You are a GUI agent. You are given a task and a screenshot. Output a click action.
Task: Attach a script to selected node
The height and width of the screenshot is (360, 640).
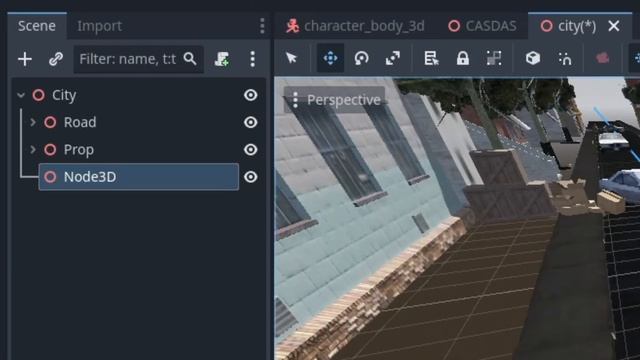(222, 59)
